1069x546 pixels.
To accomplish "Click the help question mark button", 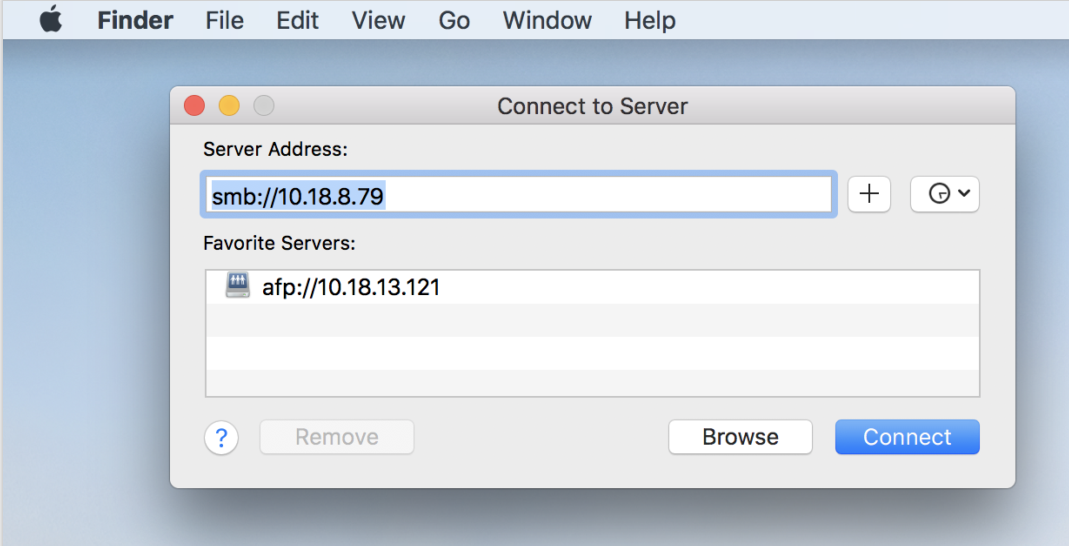I will pos(222,437).
